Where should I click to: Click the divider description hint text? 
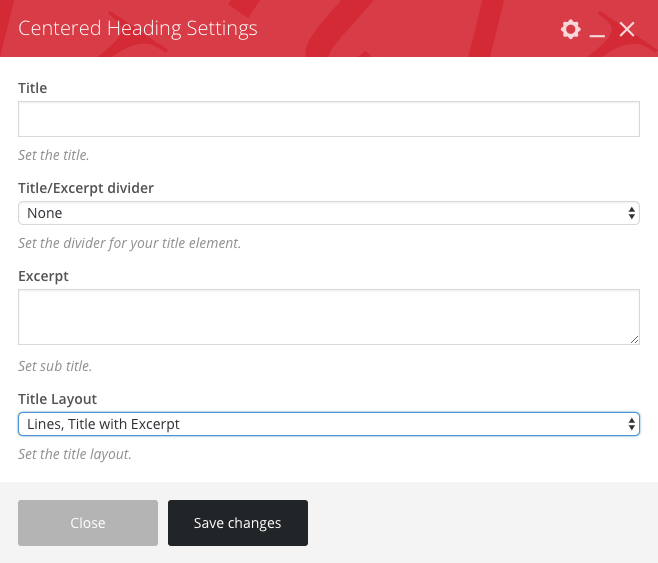pyautogui.click(x=129, y=243)
